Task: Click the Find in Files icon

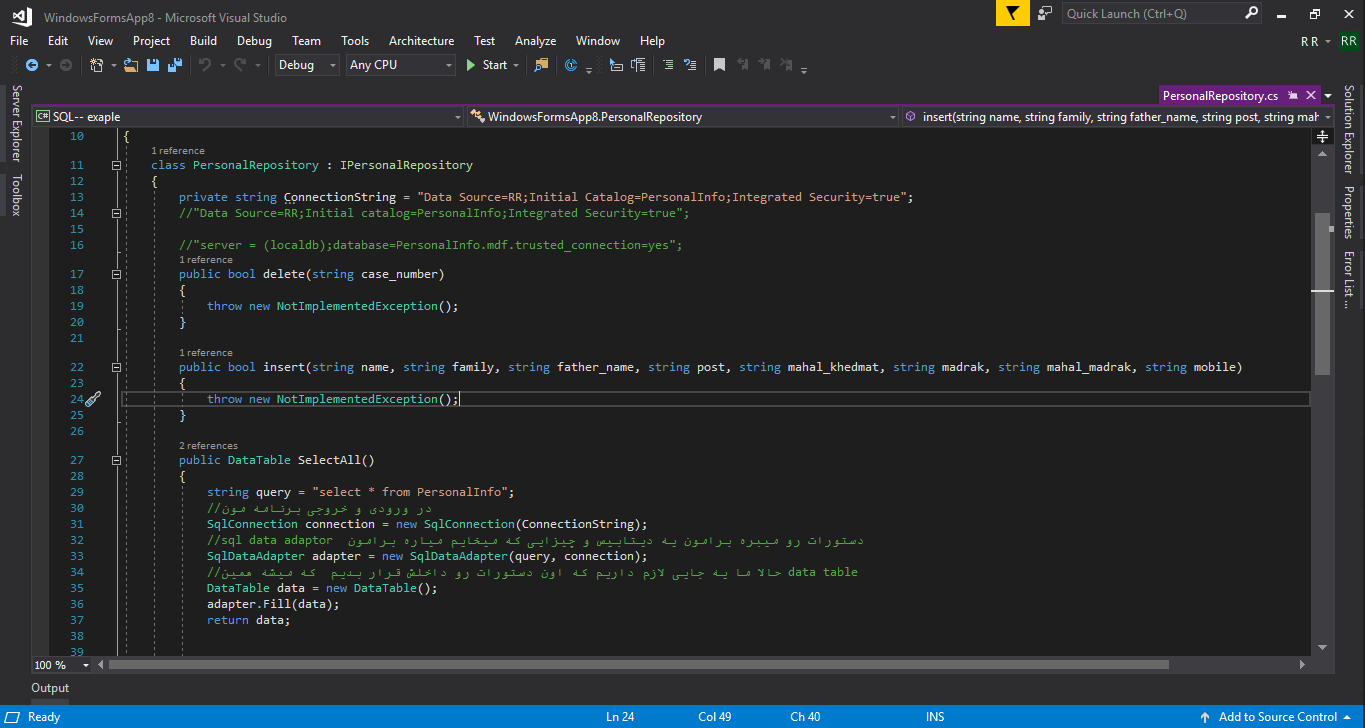Action: (541, 65)
